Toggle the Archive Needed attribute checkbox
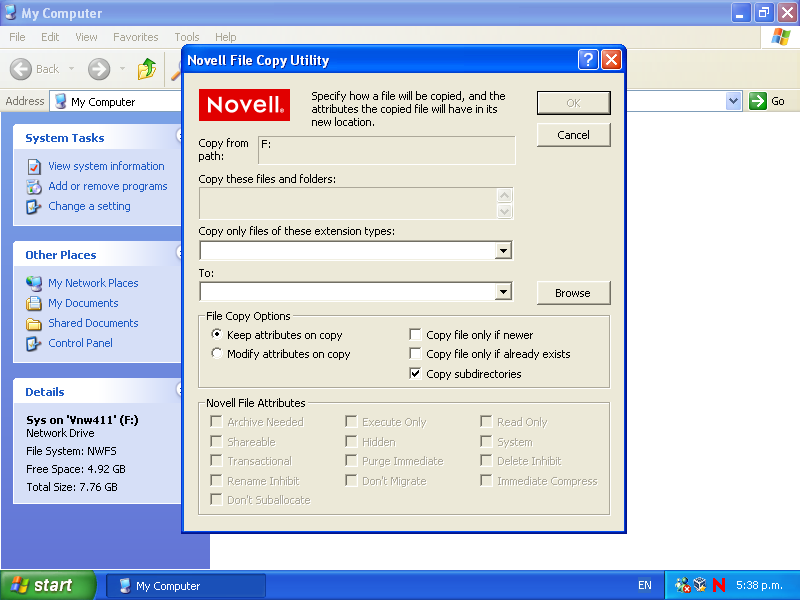Image resolution: width=800 pixels, height=600 pixels. [x=216, y=421]
